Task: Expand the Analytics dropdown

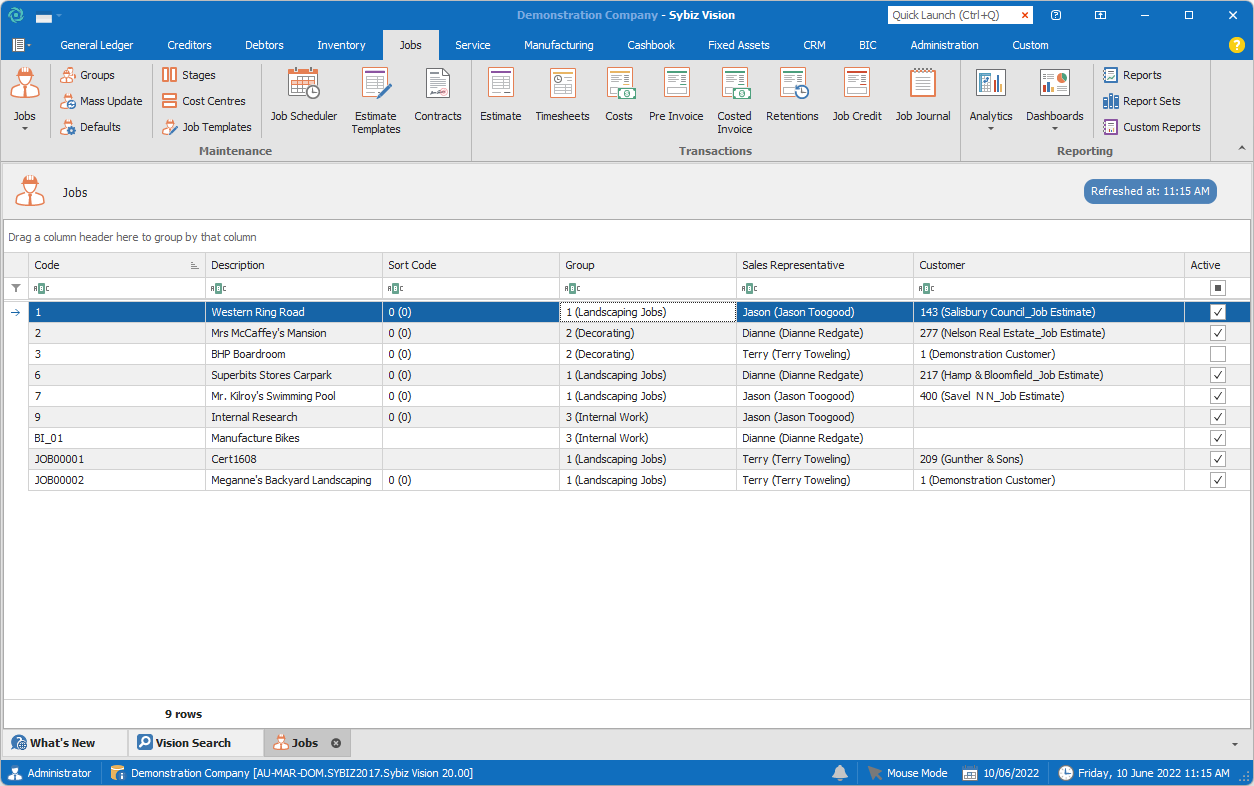Action: 990,128
